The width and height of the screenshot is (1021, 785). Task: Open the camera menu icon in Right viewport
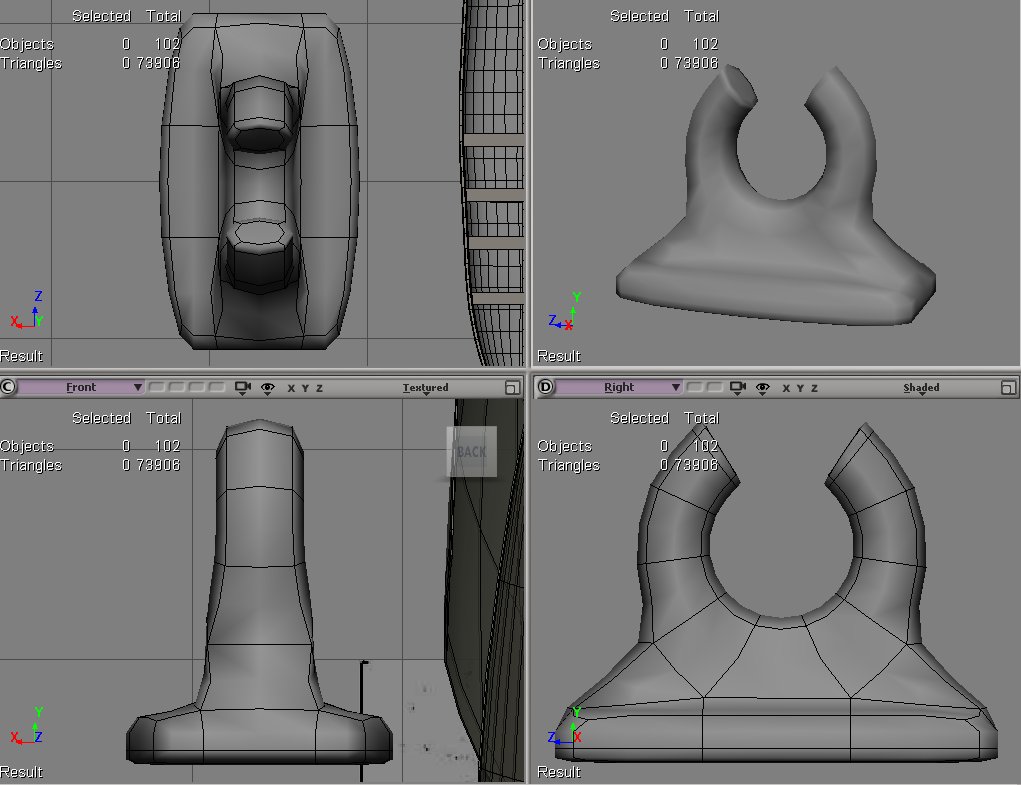(738, 388)
